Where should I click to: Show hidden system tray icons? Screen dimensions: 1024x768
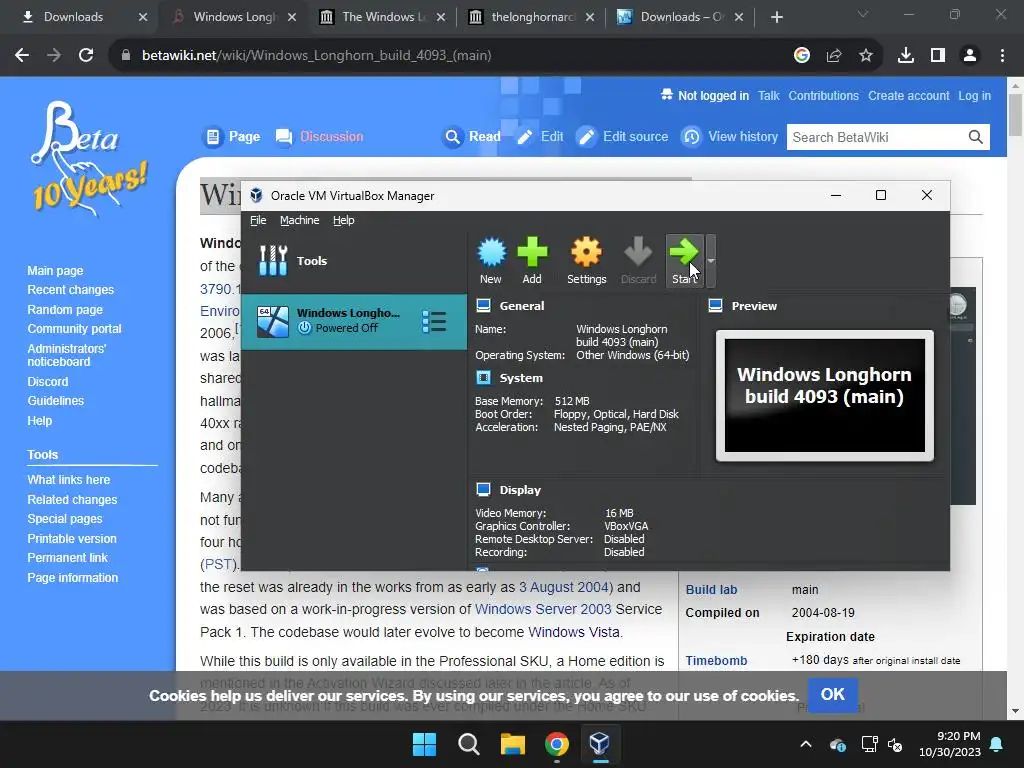pos(806,744)
